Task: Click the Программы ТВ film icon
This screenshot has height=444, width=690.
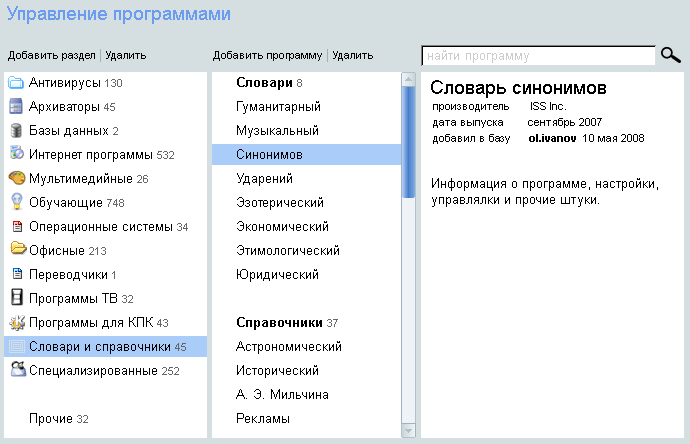Action: point(16,299)
